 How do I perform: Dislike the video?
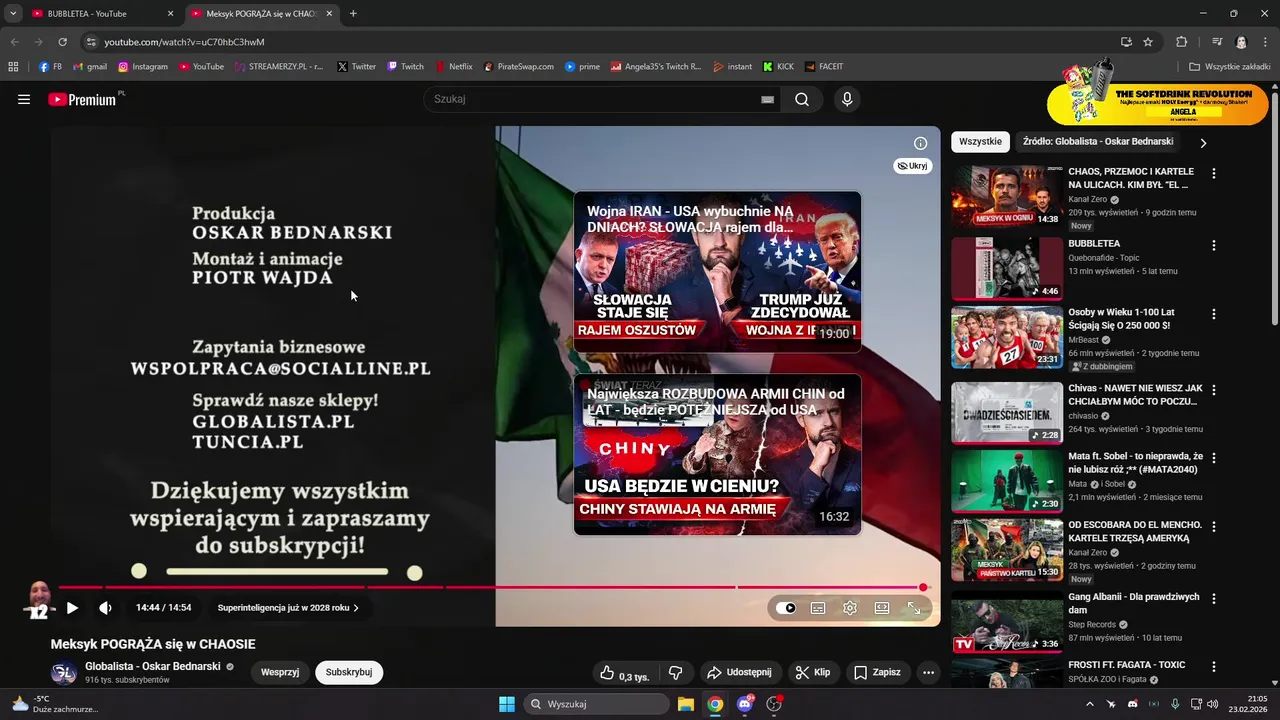point(675,673)
